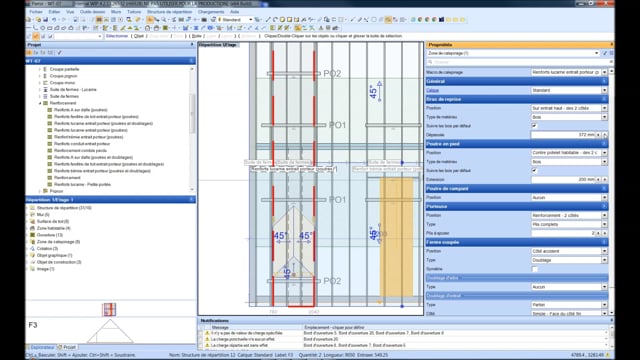Click the 'Objet' option in selection bar
The height and width of the screenshot is (360, 640).
coord(139,36)
